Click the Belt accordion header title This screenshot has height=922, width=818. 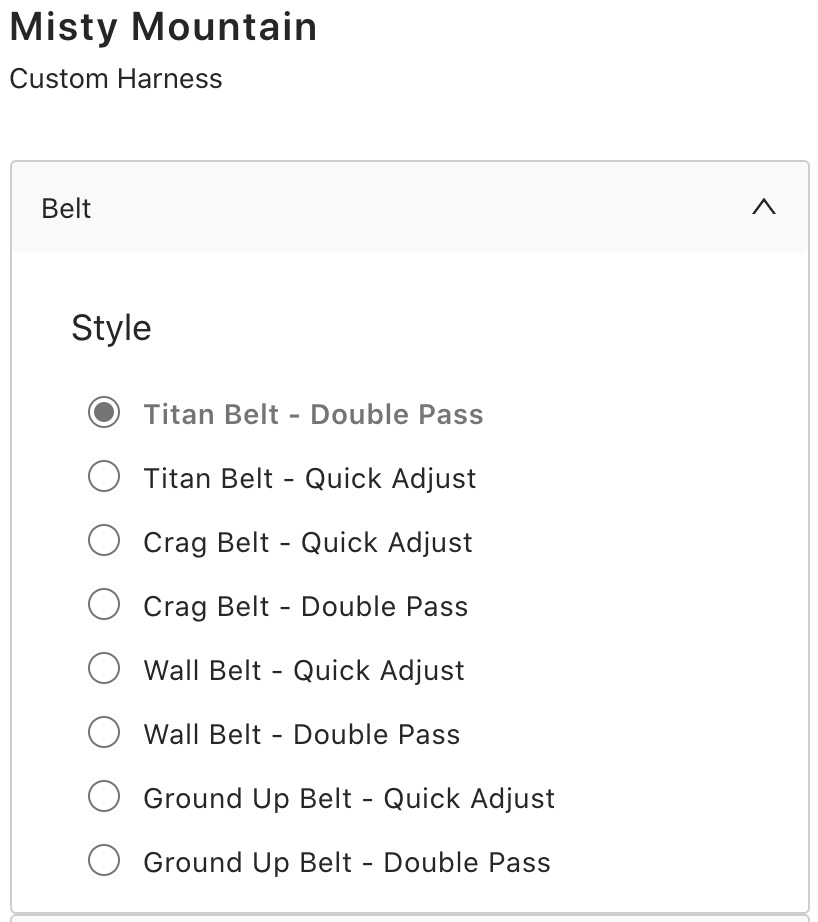67,208
